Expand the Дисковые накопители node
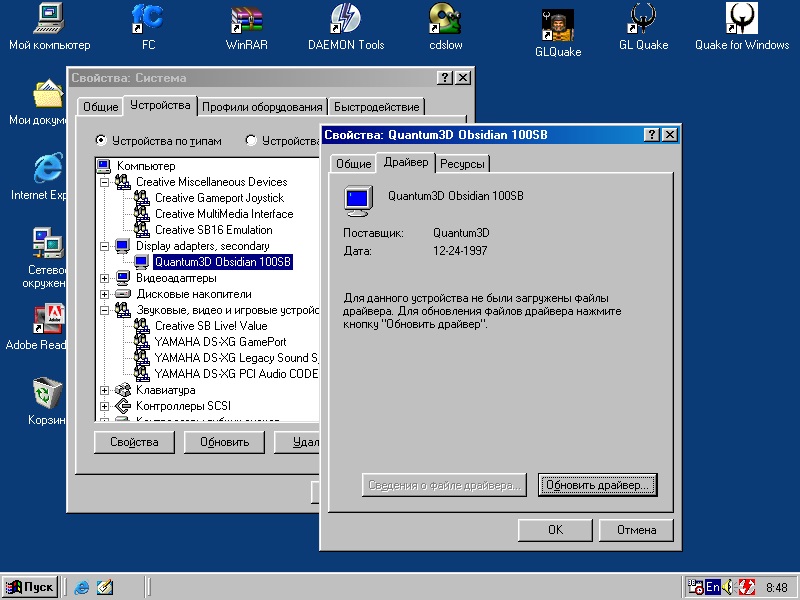Image resolution: width=800 pixels, height=600 pixels. pos(105,294)
